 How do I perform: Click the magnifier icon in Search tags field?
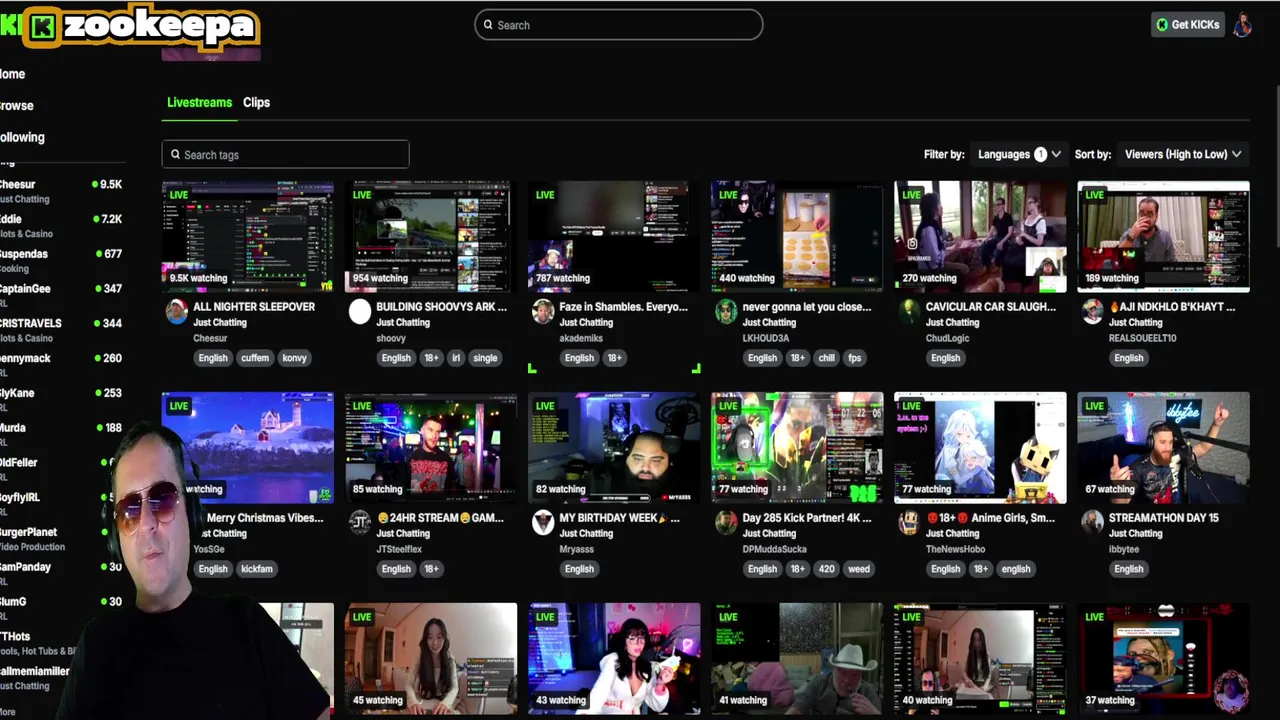[175, 154]
